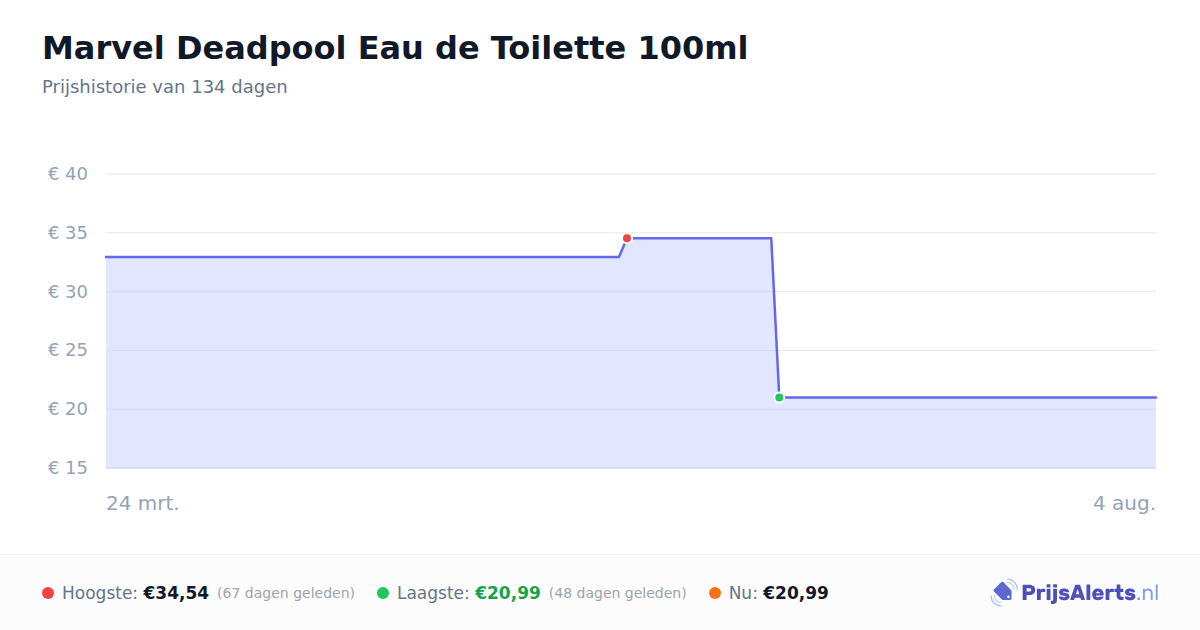
Task: Click the highest price value €34,54
Action: pyautogui.click(x=176, y=593)
